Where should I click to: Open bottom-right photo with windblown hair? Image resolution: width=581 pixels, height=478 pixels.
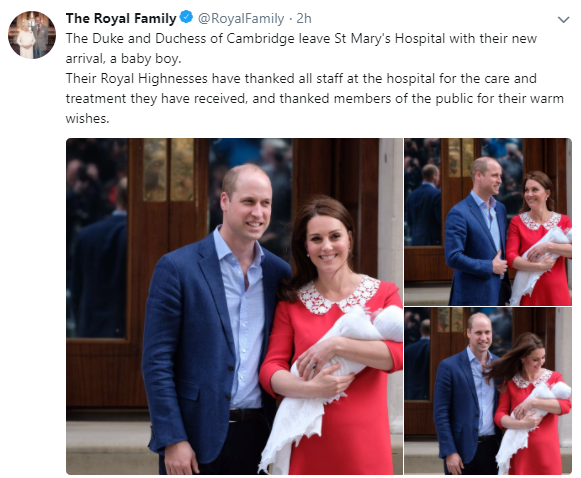(488, 391)
